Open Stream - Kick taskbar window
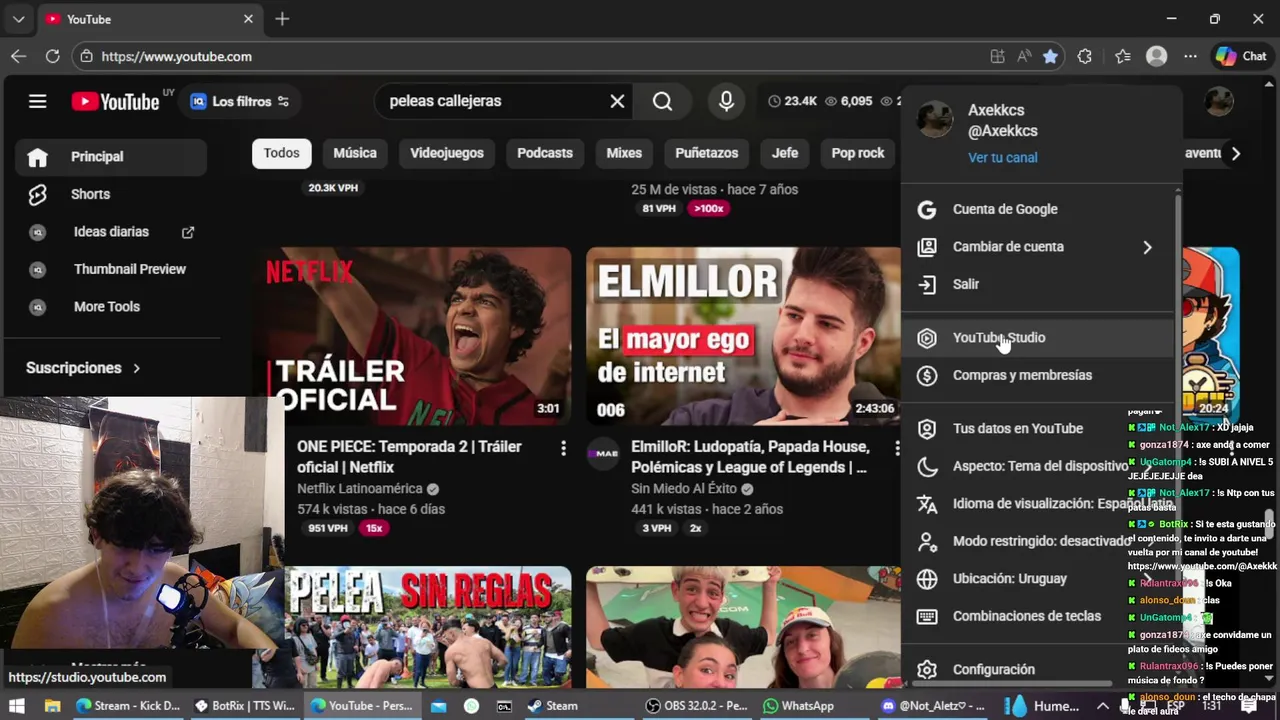 point(128,706)
